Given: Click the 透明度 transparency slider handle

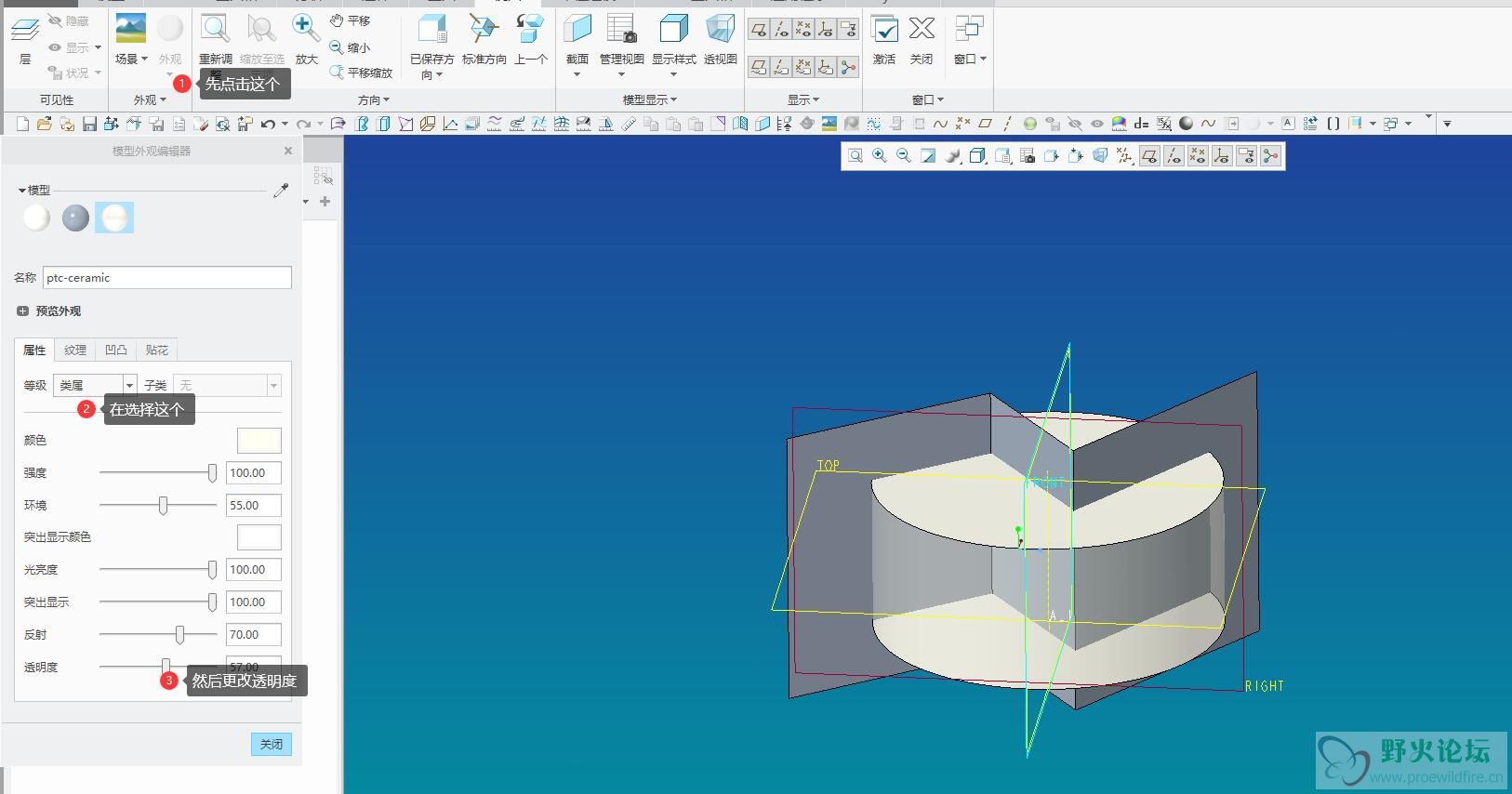Looking at the screenshot, I should (x=166, y=666).
